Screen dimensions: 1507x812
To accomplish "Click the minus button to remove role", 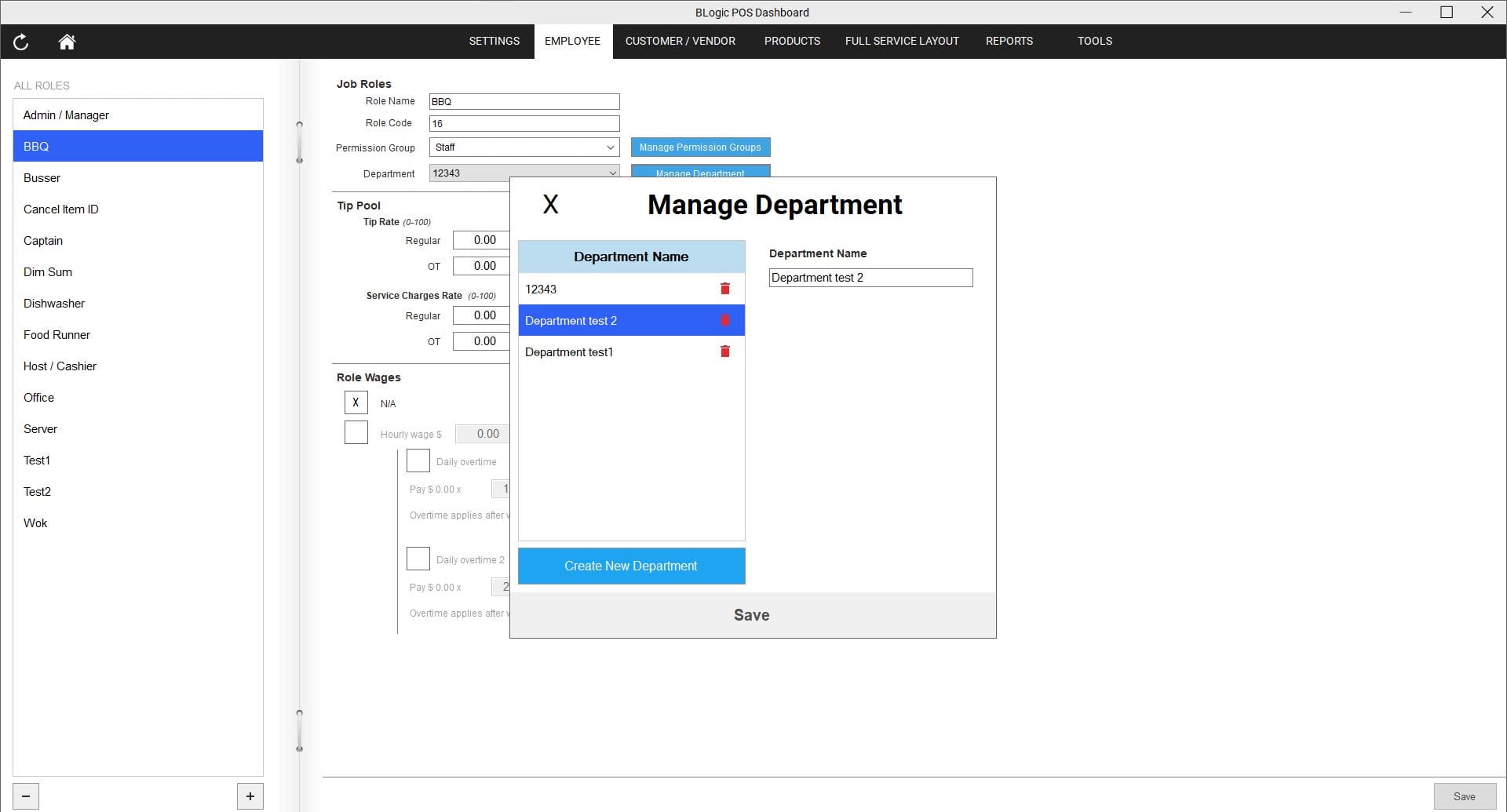I will [x=26, y=796].
